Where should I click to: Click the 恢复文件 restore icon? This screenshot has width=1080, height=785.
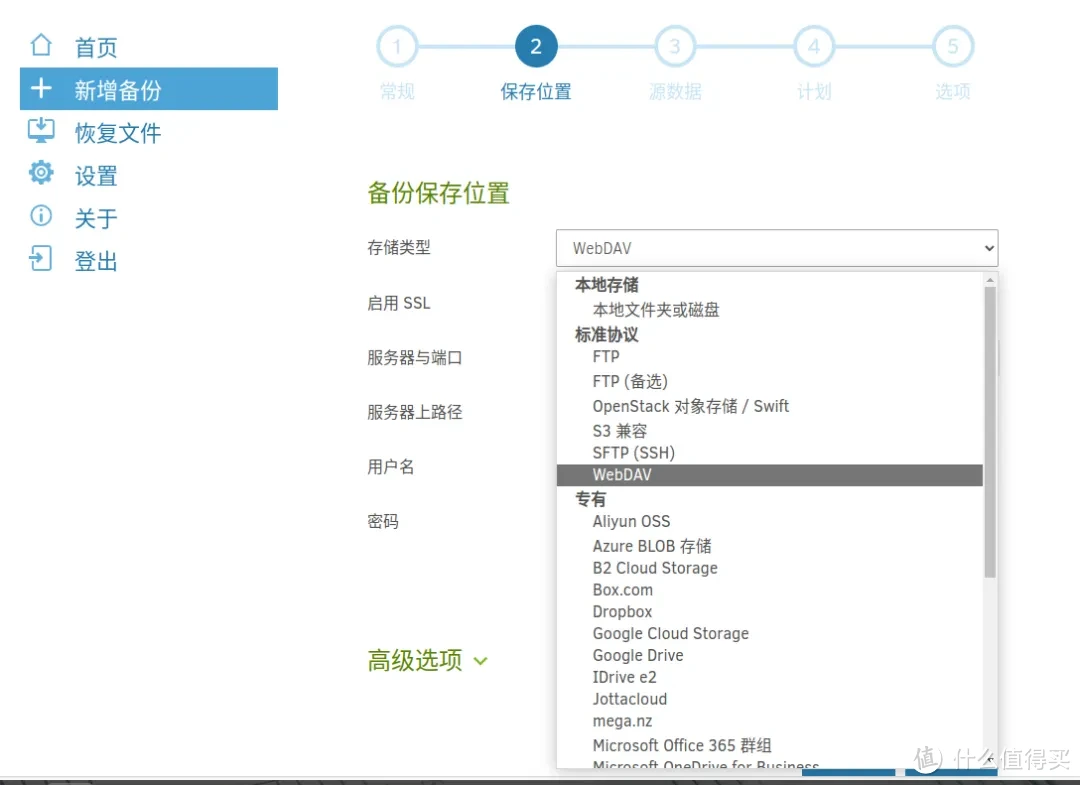tap(40, 132)
